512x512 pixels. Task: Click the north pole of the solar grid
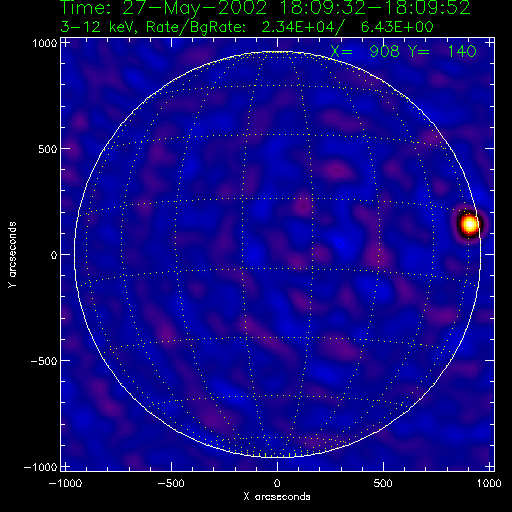pyautogui.click(x=277, y=52)
